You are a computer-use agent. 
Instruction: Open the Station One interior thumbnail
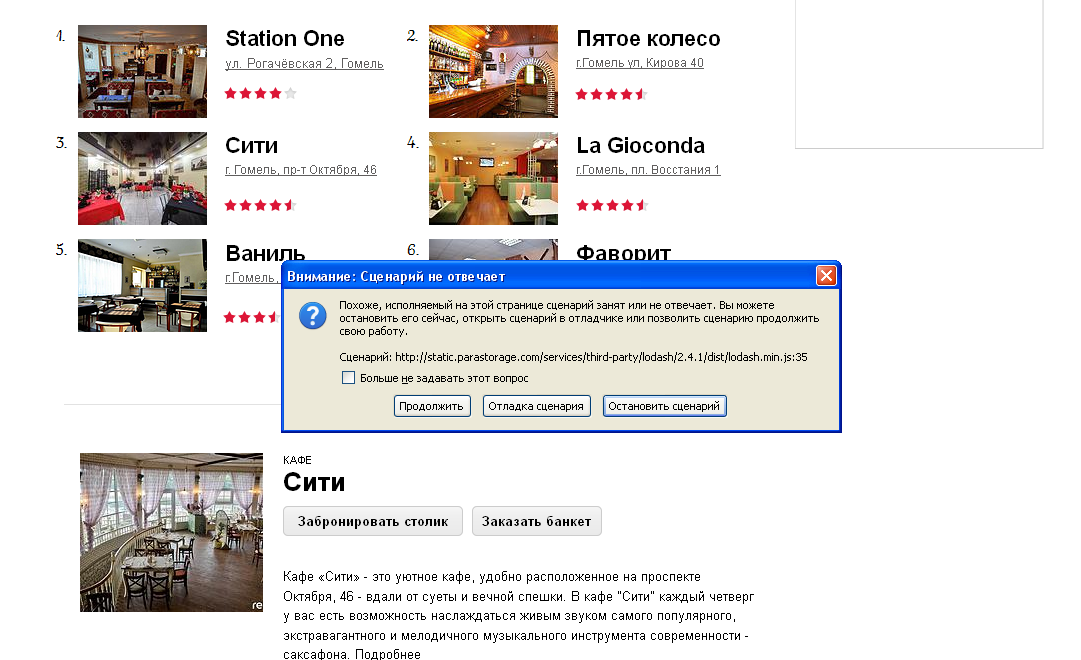pos(142,71)
